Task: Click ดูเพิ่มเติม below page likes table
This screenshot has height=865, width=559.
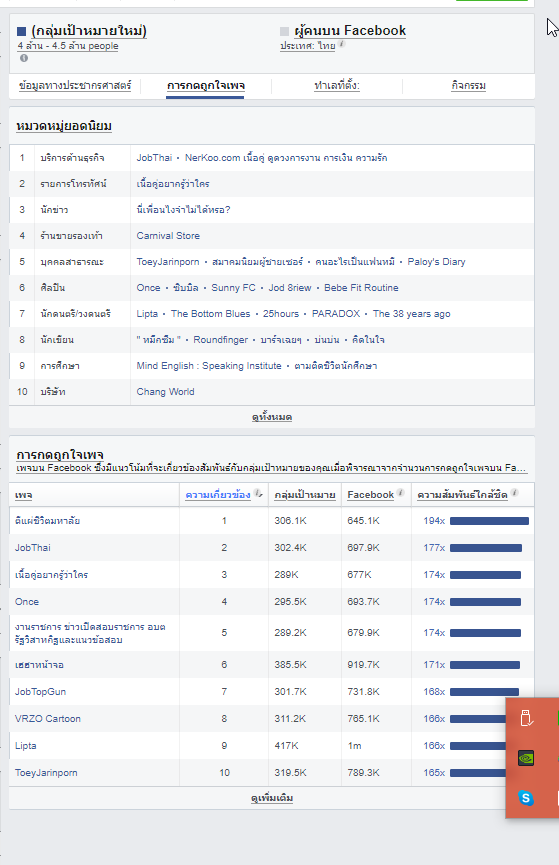Action: pyautogui.click(x=271, y=798)
